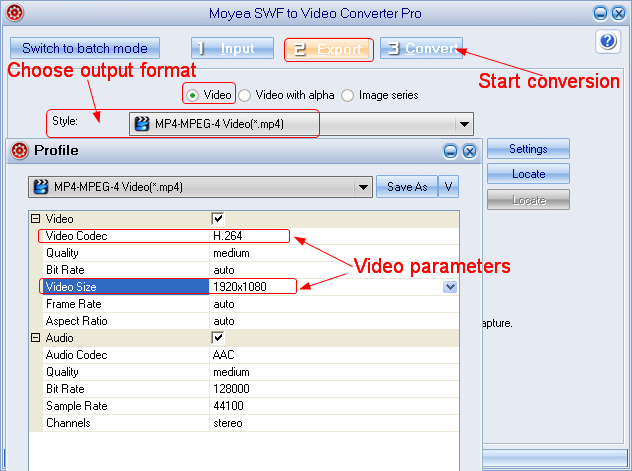Viewport: 632px width, 471px height.
Task: Select the Audio Codec row label
Action: coord(77,355)
